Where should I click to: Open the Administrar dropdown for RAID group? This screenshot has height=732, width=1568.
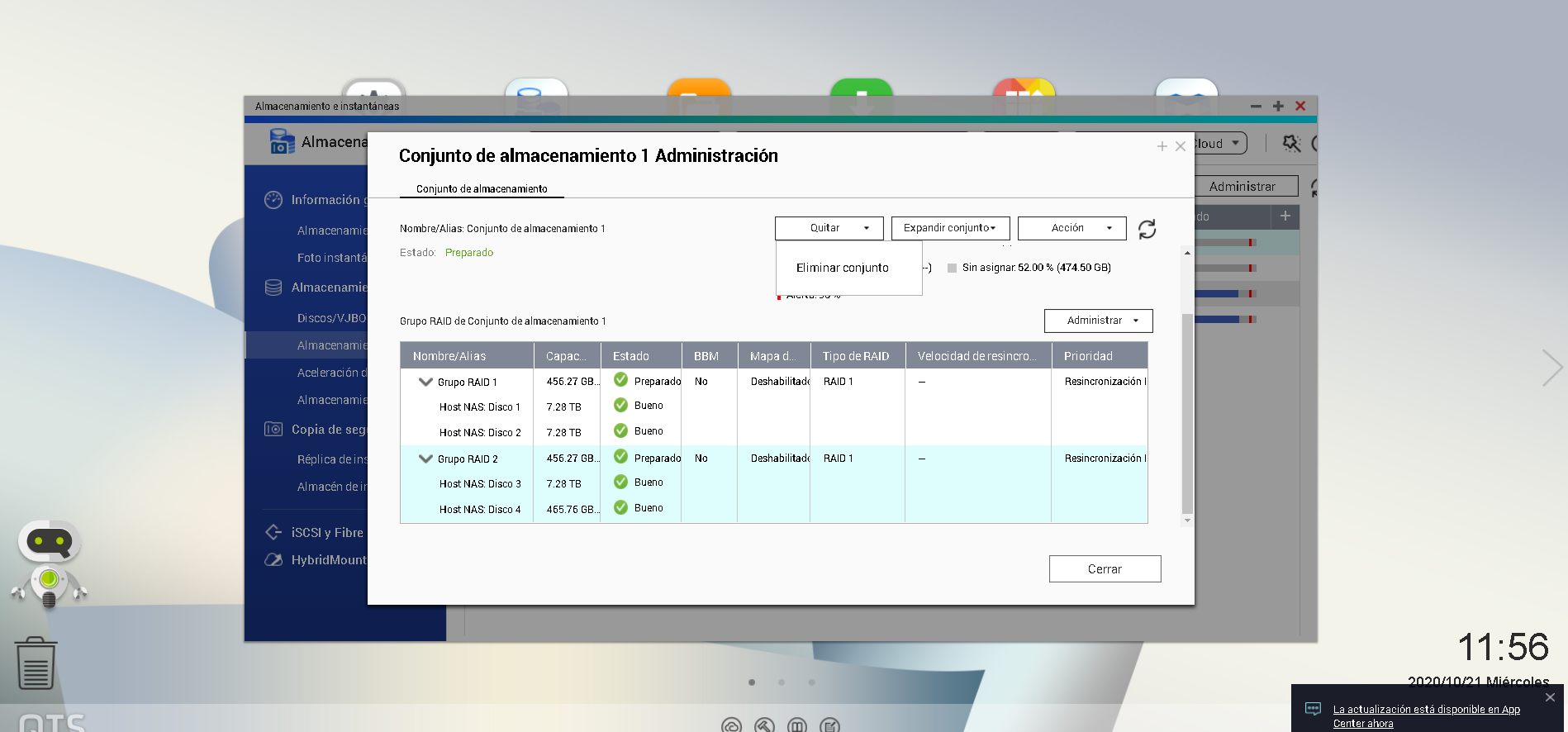(x=1098, y=321)
